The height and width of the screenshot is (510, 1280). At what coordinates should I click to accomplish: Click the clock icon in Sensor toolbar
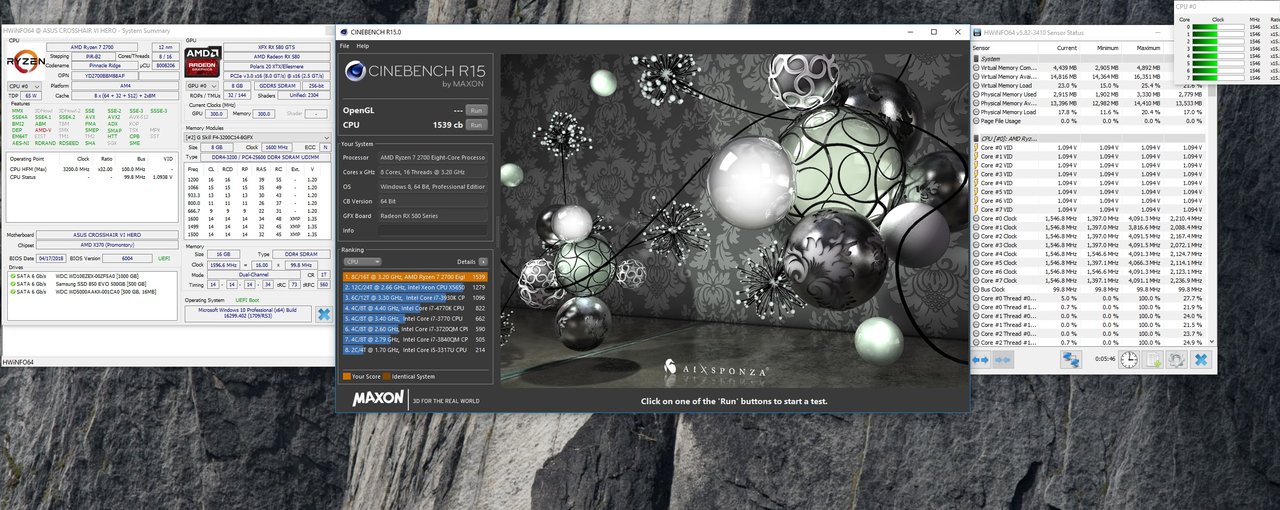pyautogui.click(x=1128, y=359)
